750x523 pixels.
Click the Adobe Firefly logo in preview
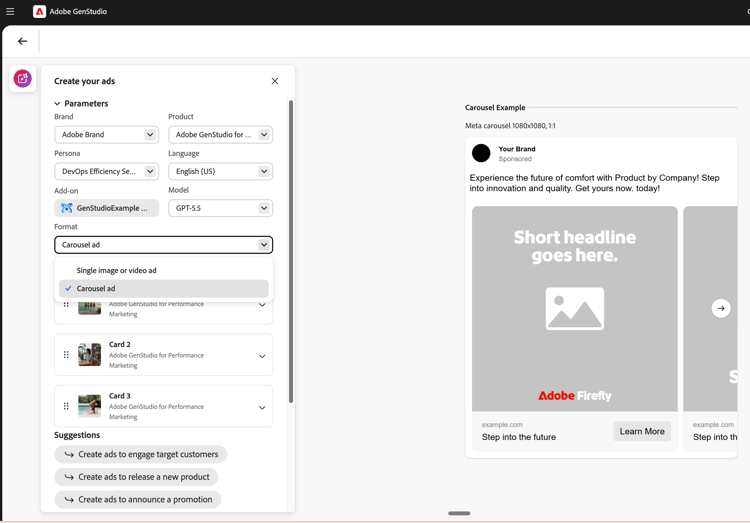(574, 396)
